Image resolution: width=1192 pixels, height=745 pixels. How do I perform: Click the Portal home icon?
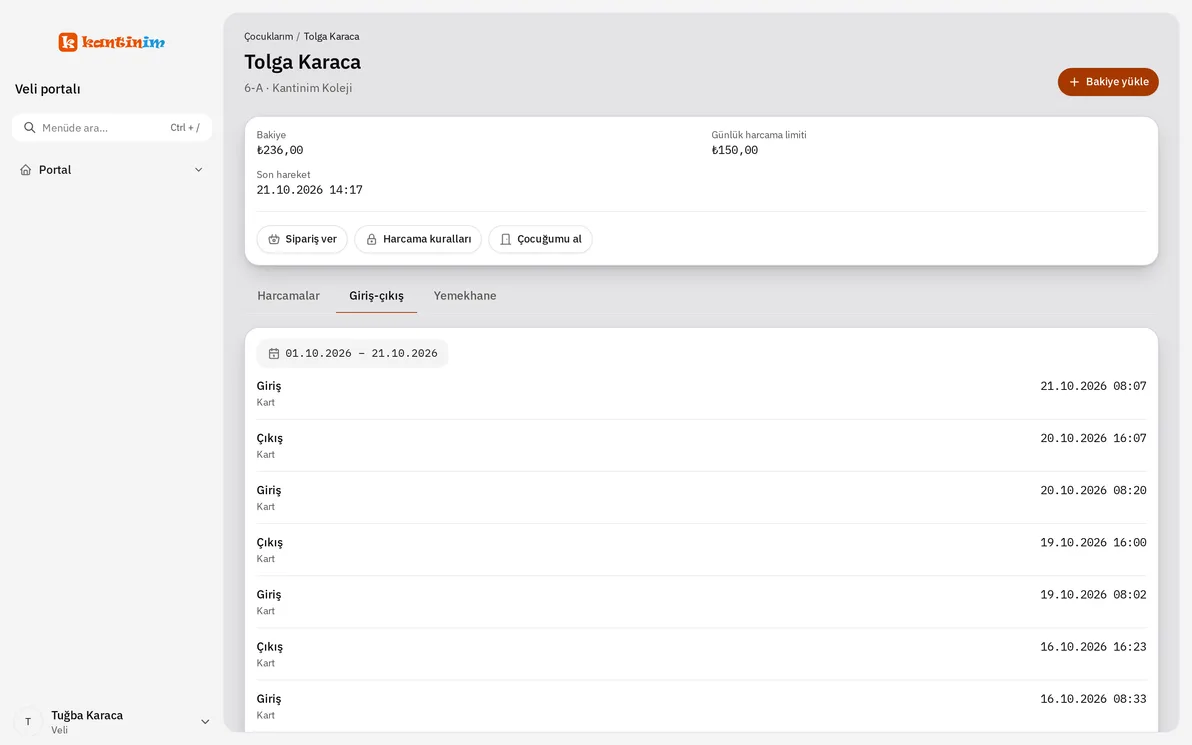[26, 170]
